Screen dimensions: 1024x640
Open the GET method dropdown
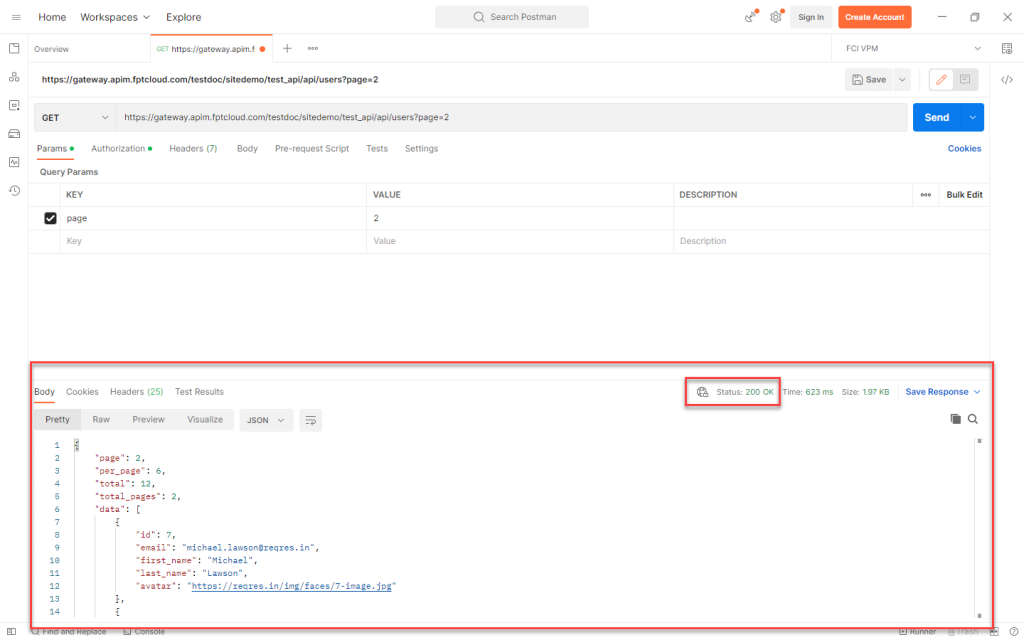pyautogui.click(x=75, y=117)
